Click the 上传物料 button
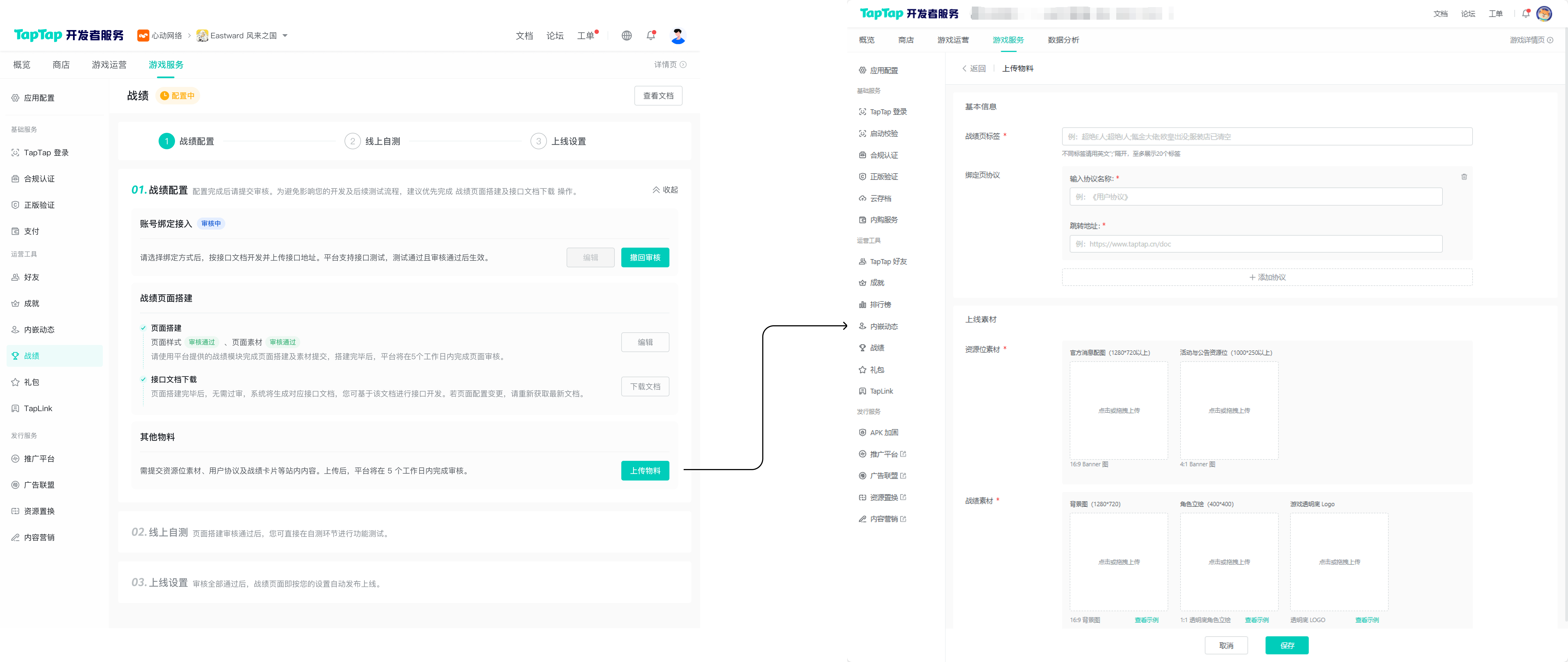This screenshot has width=1568, height=662. 645,470
